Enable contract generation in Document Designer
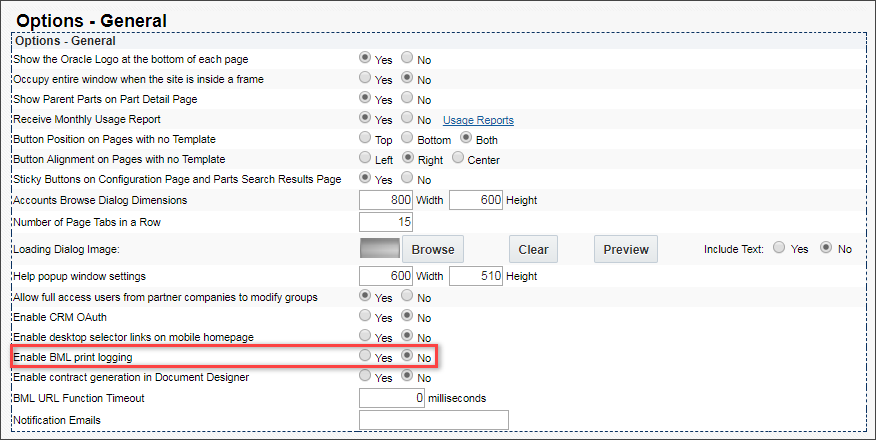 (x=366, y=377)
